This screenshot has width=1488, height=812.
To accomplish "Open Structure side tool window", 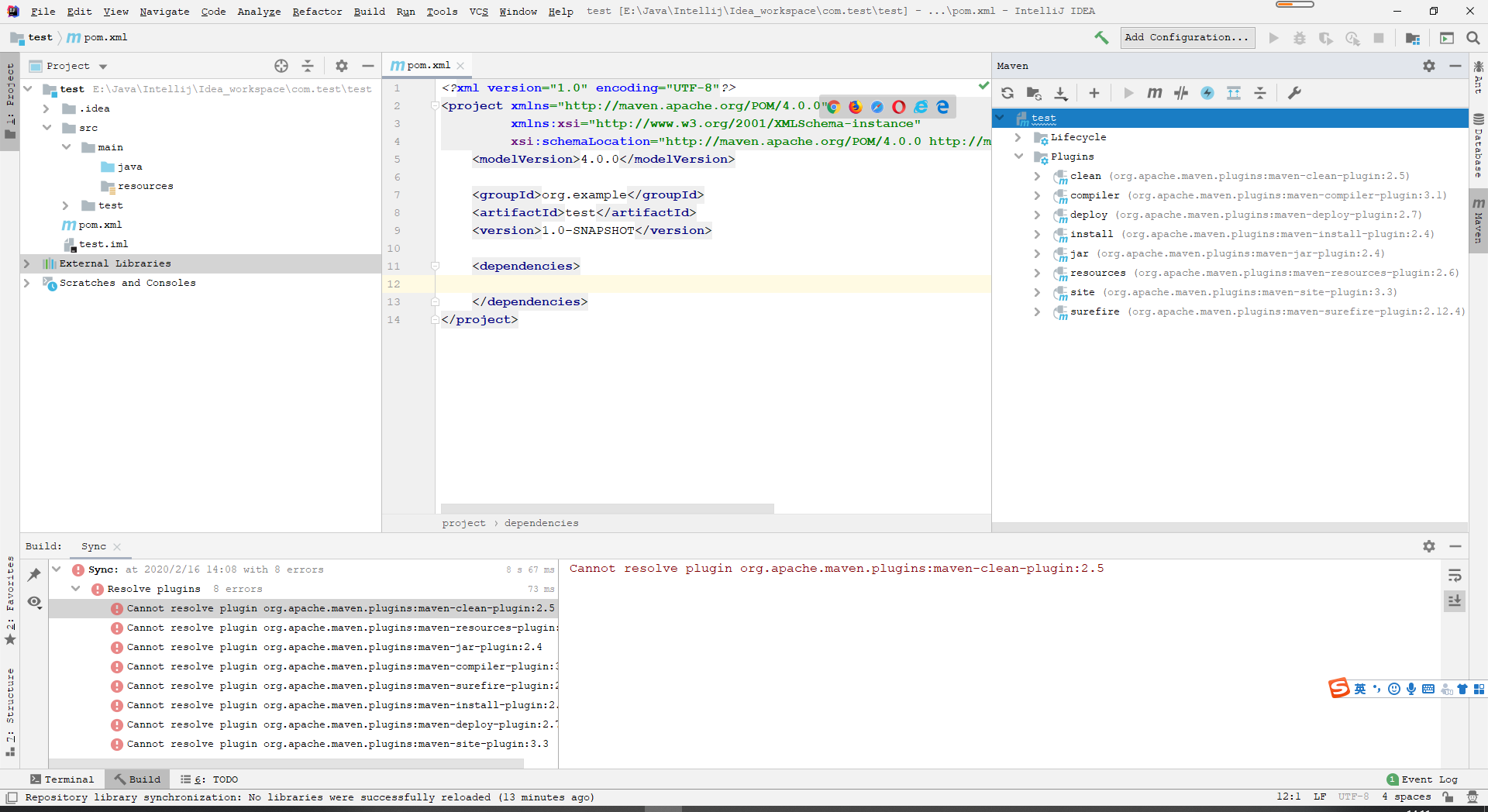I will [x=10, y=711].
